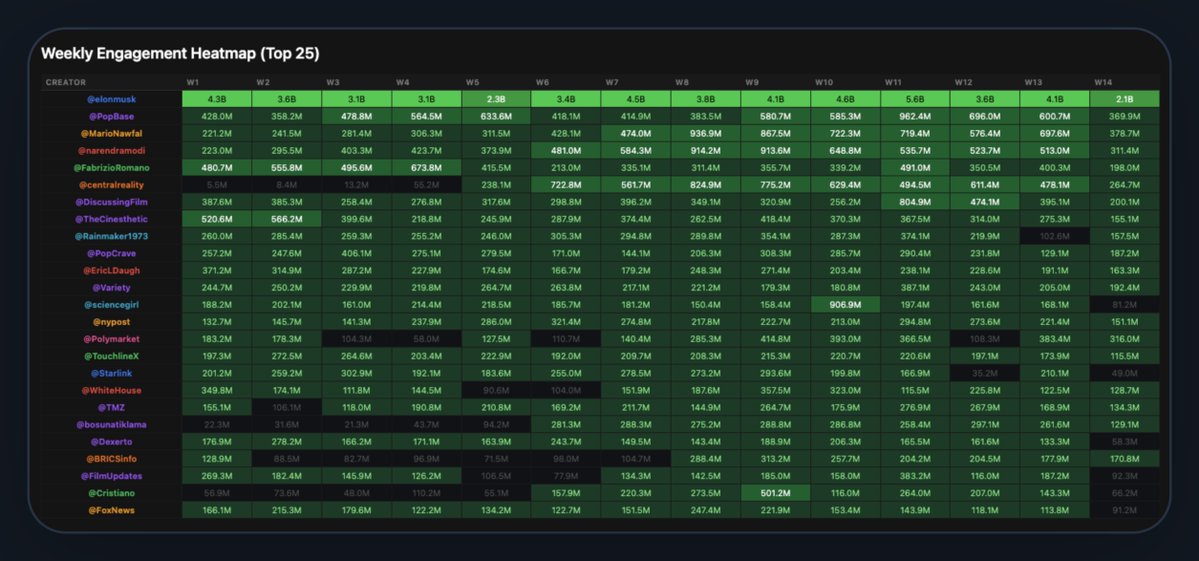The width and height of the screenshot is (1199, 561).
Task: Click the @MarioNawfal creator name
Action: [112, 133]
